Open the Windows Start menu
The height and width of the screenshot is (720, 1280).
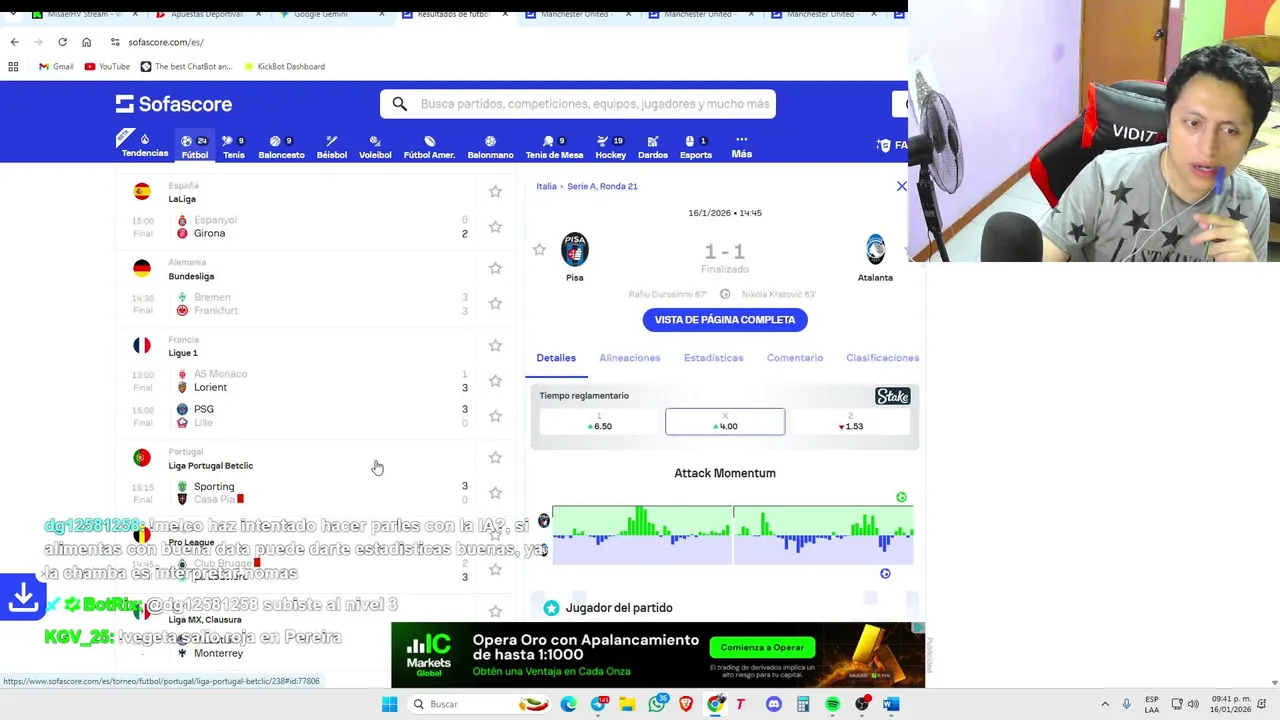point(389,704)
